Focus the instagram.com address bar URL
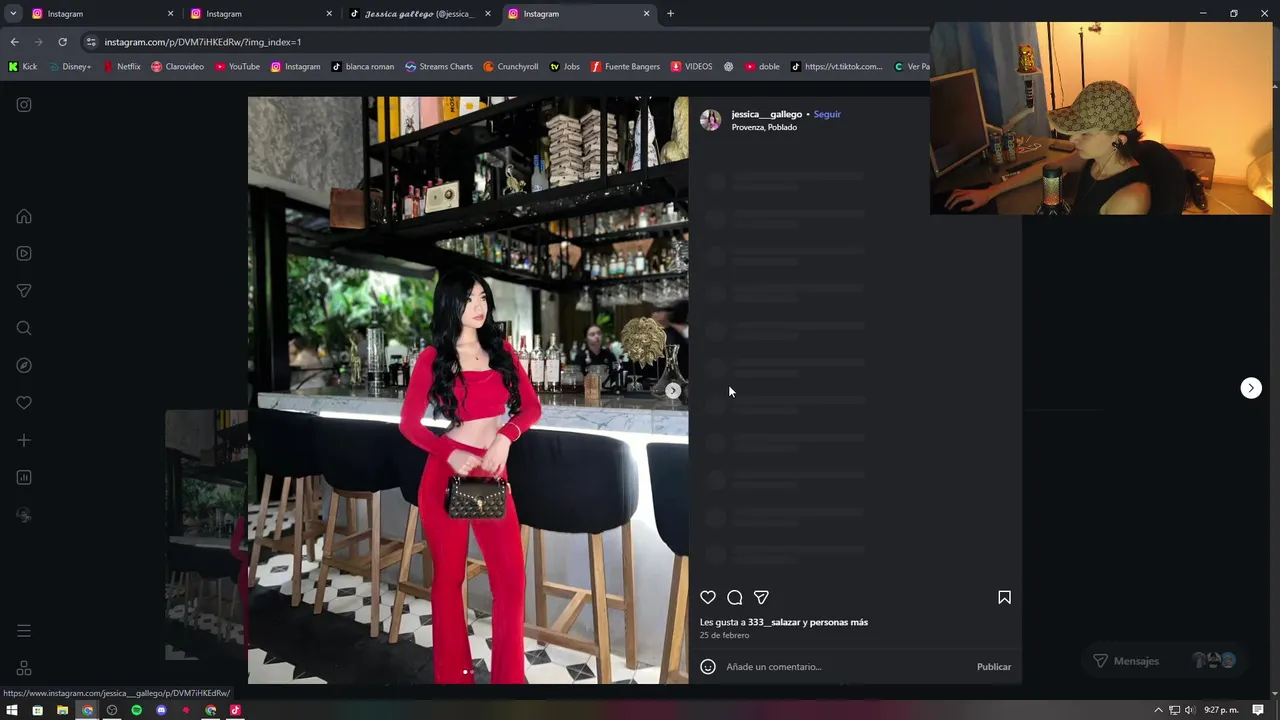 click(x=203, y=42)
